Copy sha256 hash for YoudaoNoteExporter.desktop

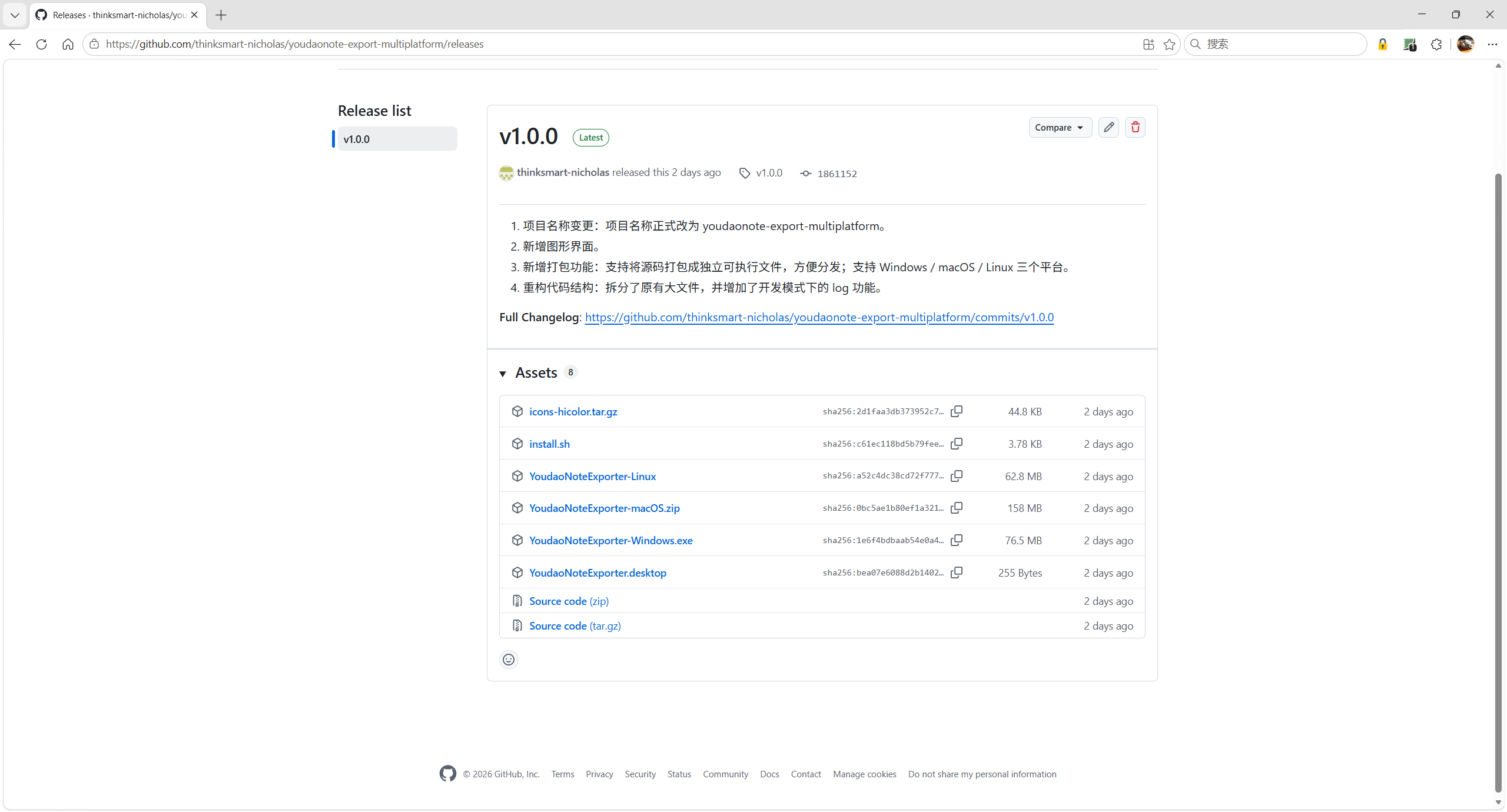[957, 573]
